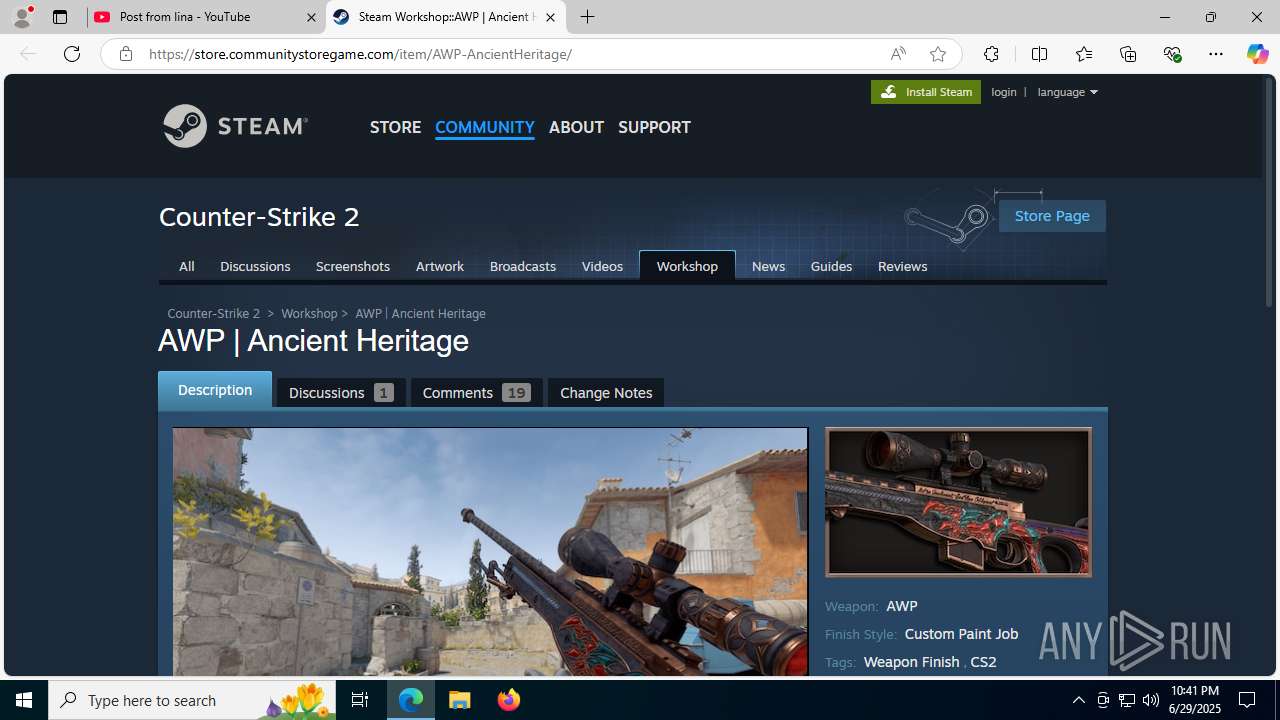
Task: Select the Broadcasts tab
Action: pyautogui.click(x=523, y=266)
